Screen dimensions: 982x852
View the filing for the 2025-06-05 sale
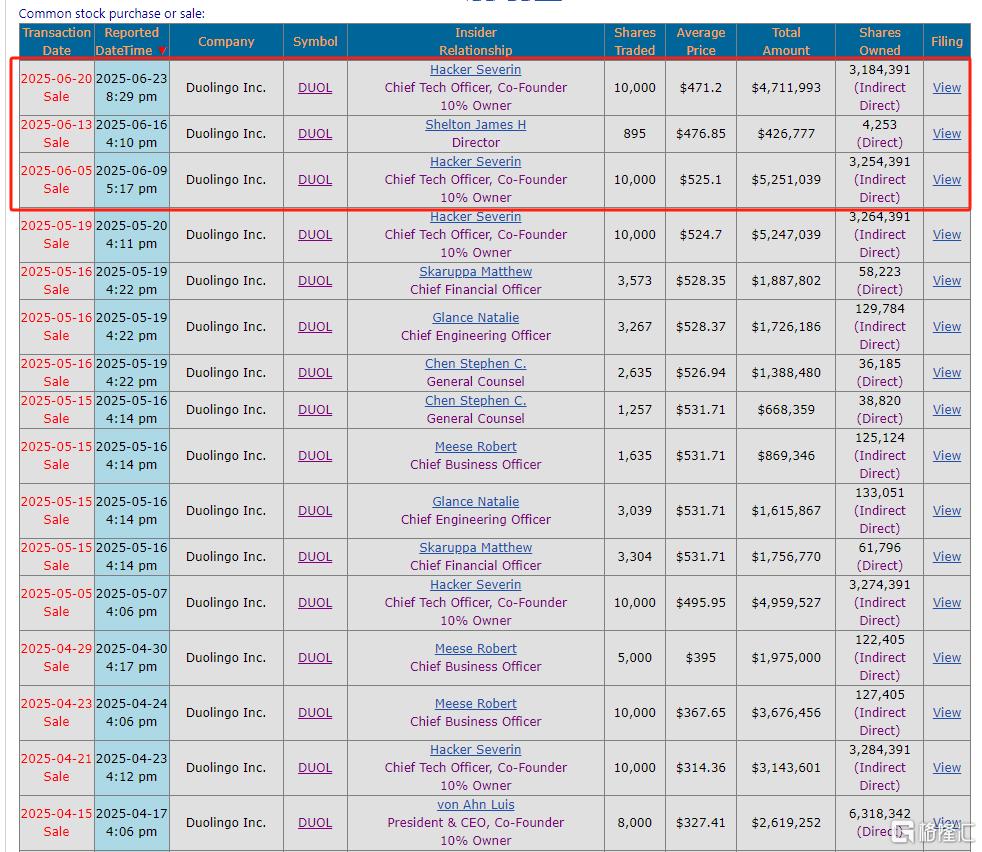(946, 180)
